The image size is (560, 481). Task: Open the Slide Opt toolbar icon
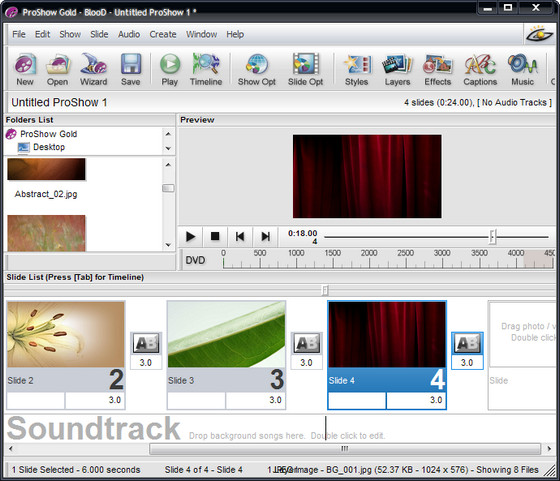(305, 70)
